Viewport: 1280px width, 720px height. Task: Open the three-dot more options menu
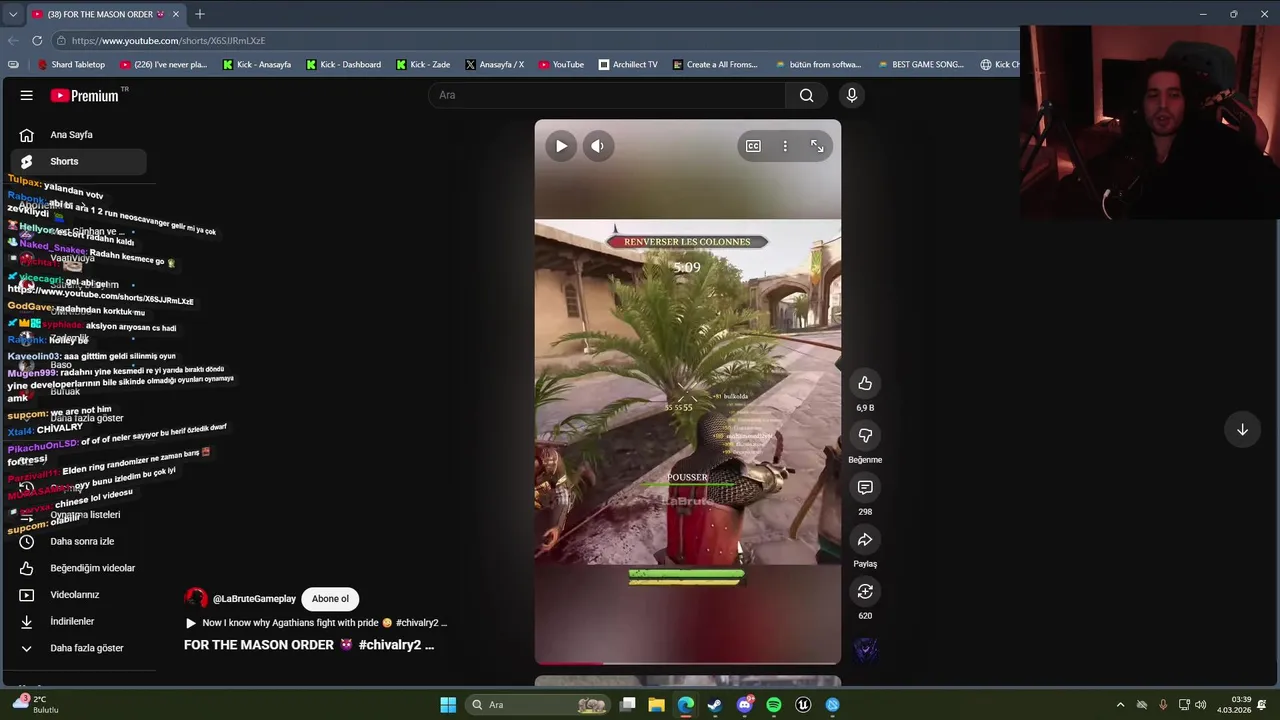[x=785, y=146]
